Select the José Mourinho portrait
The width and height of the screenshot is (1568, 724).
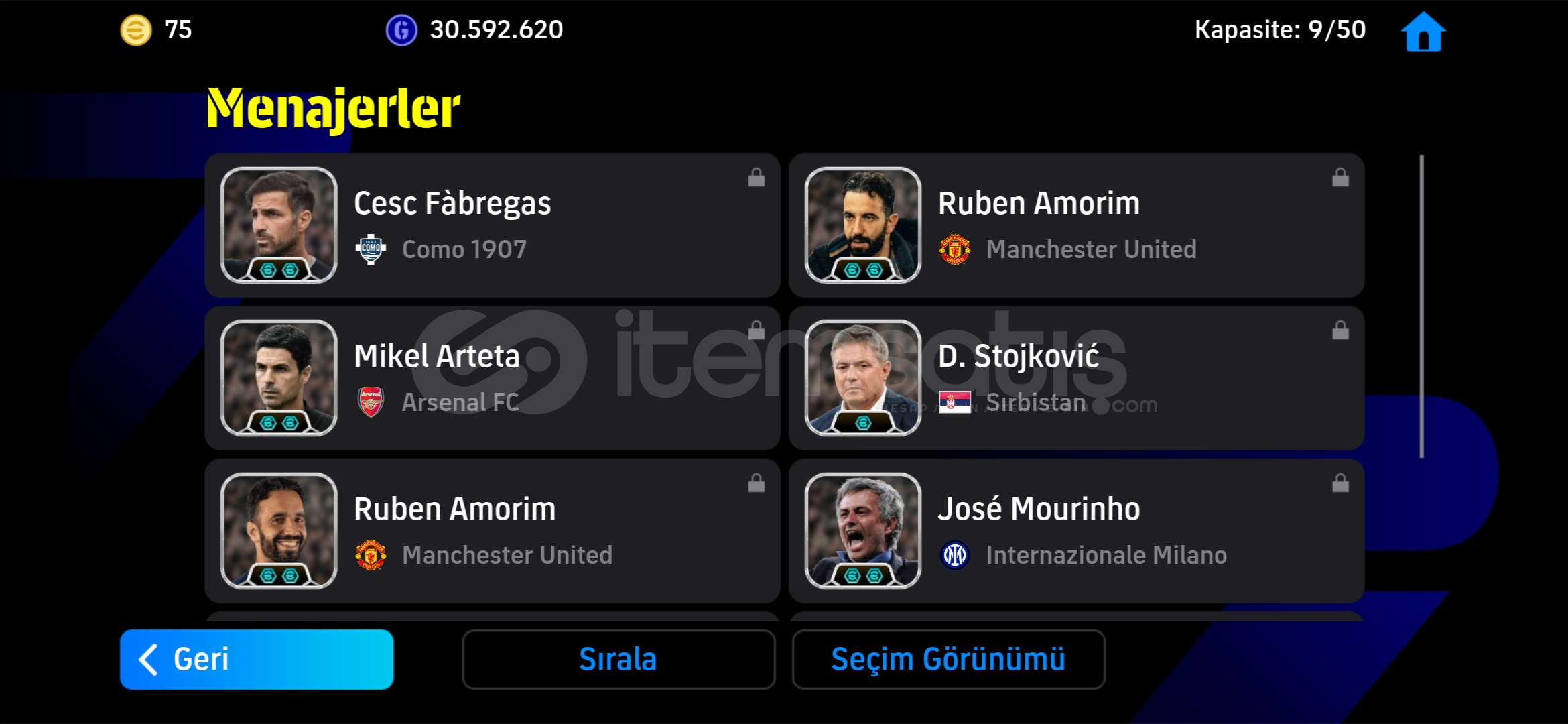tap(863, 531)
